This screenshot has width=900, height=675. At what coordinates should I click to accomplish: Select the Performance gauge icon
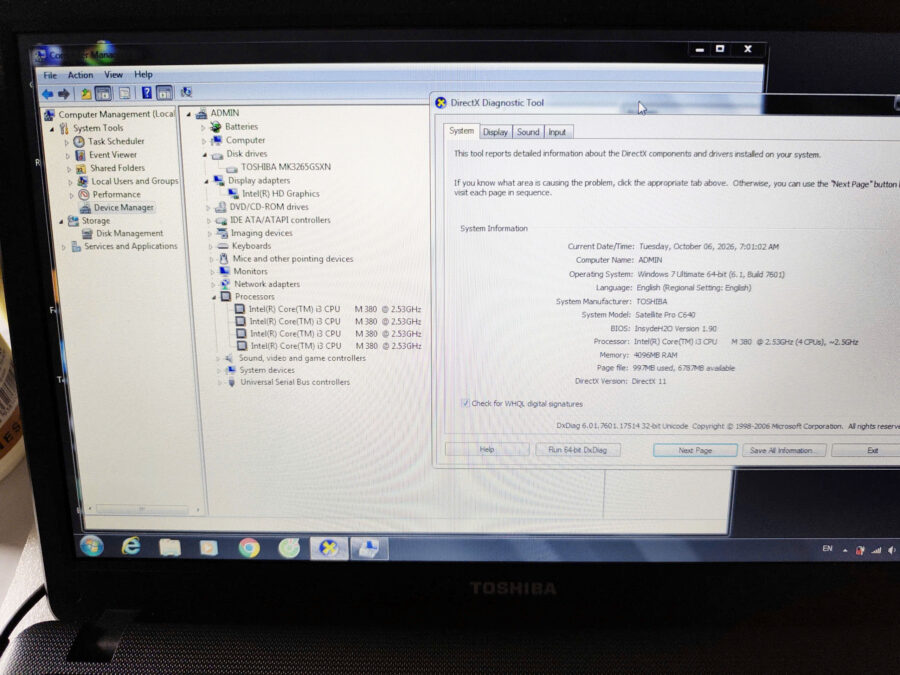(84, 195)
